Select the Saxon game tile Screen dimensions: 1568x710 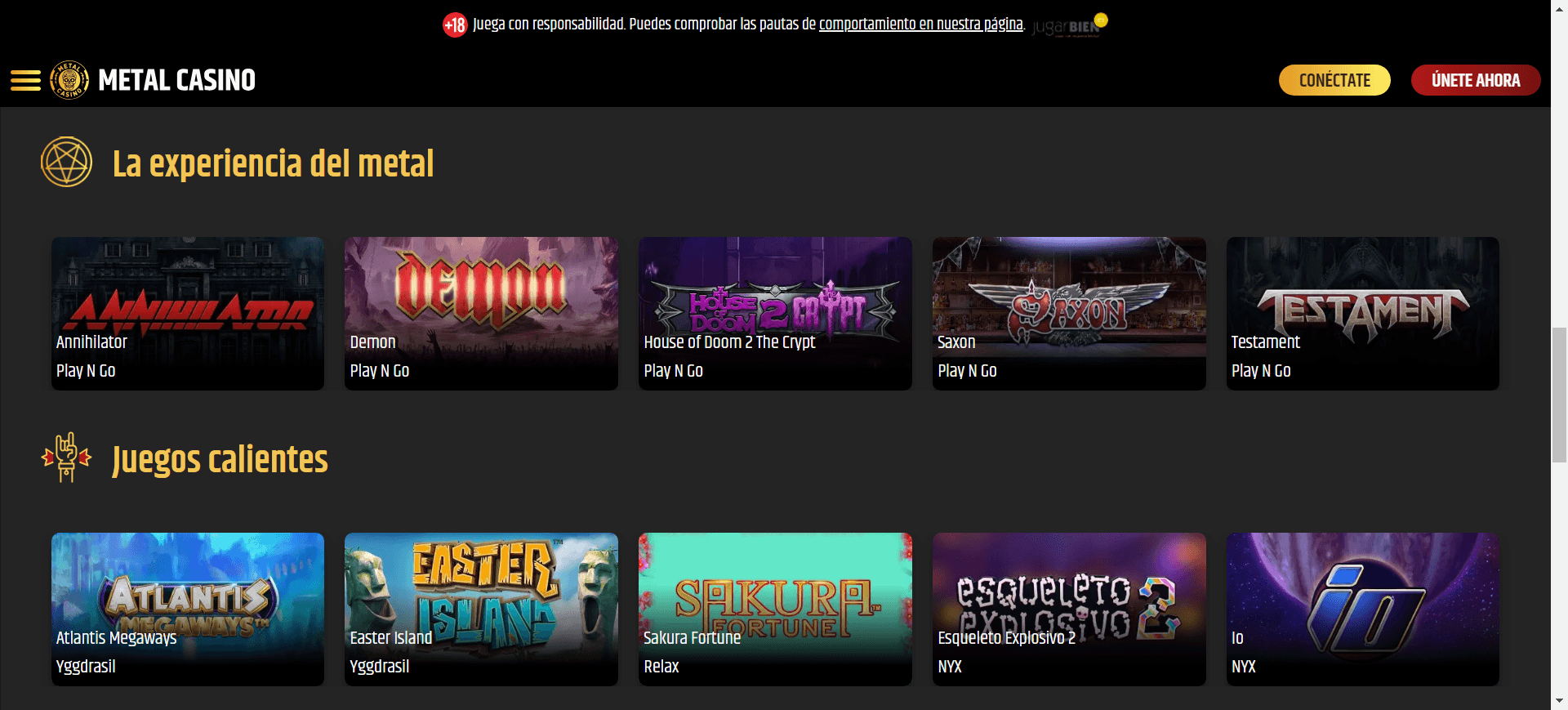pyautogui.click(x=1069, y=313)
